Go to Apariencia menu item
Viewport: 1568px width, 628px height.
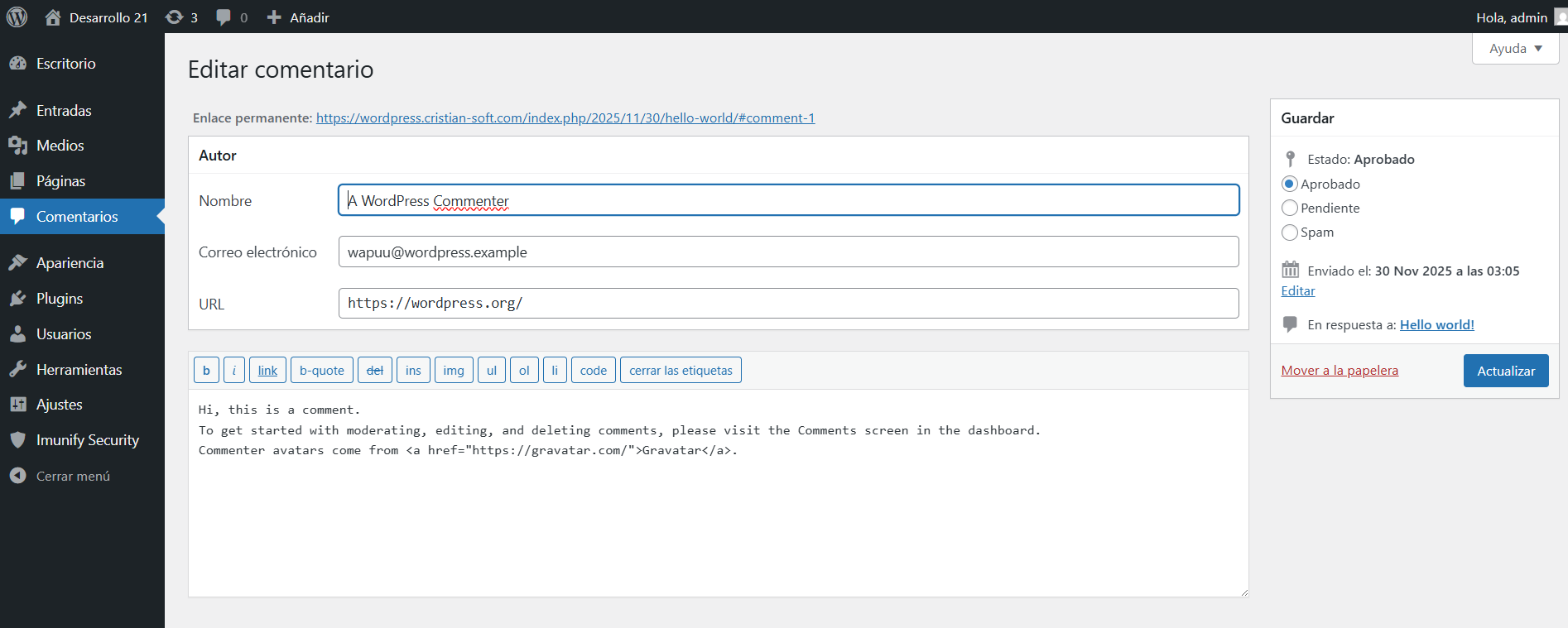point(70,263)
